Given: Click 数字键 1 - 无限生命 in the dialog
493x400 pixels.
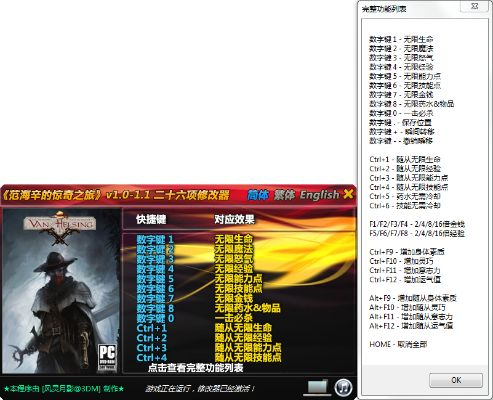Looking at the screenshot, I should (401, 39).
